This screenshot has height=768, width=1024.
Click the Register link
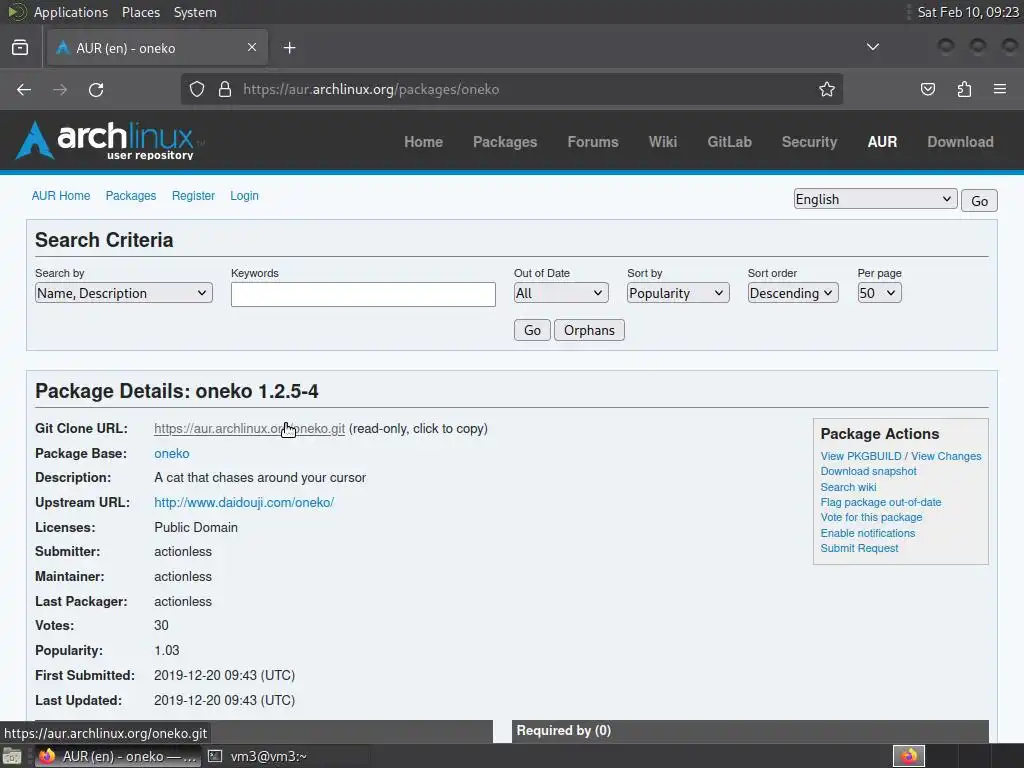(x=193, y=196)
